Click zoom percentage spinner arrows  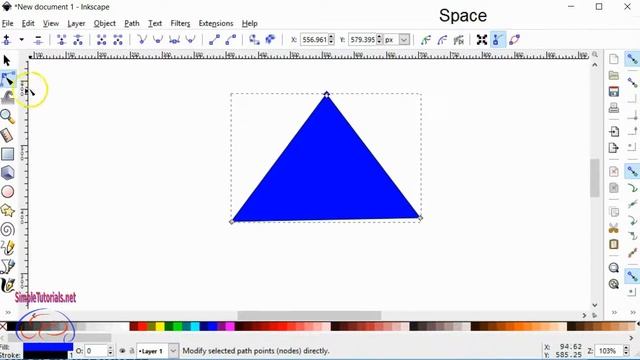(x=626, y=351)
